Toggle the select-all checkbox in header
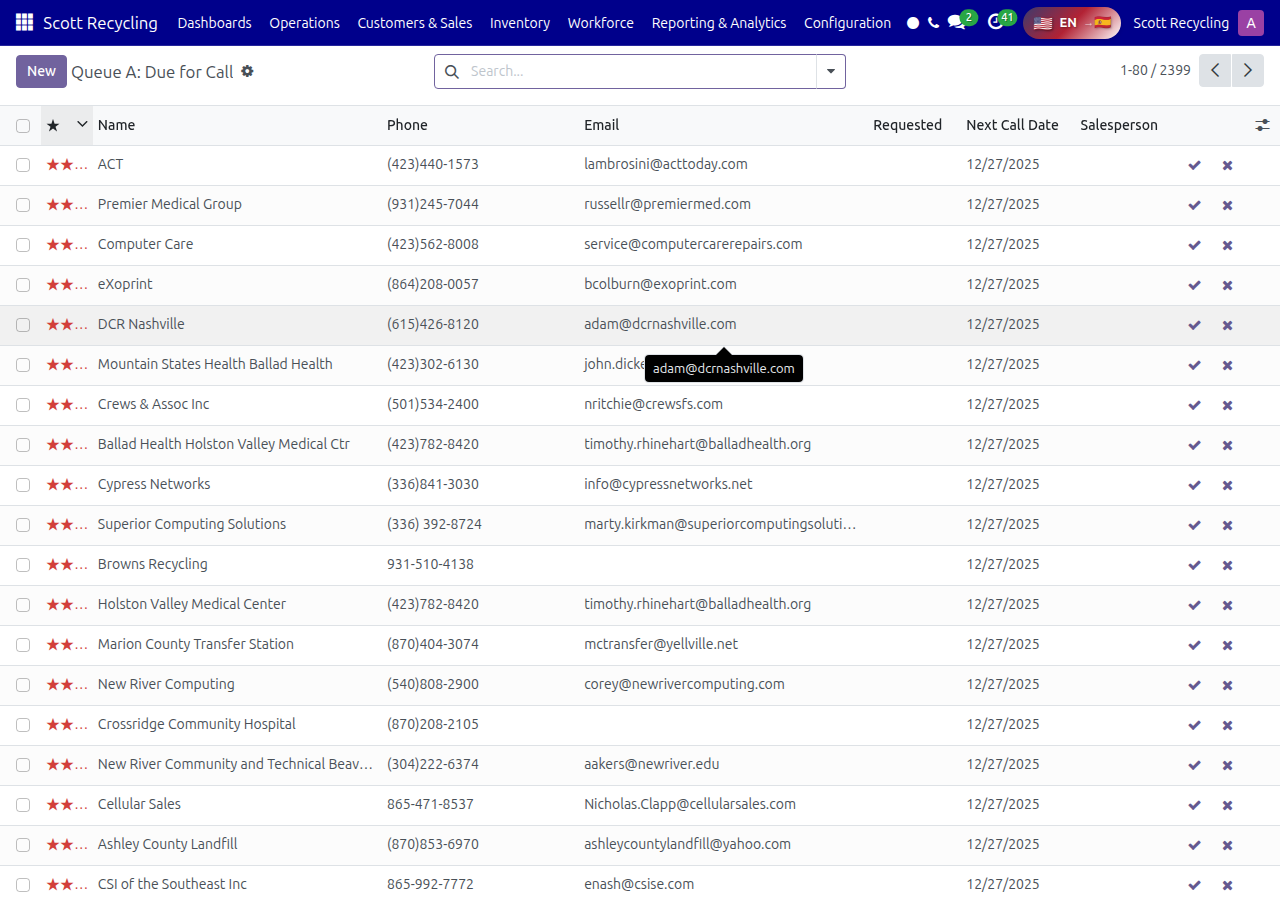The width and height of the screenshot is (1280, 900). (23, 125)
